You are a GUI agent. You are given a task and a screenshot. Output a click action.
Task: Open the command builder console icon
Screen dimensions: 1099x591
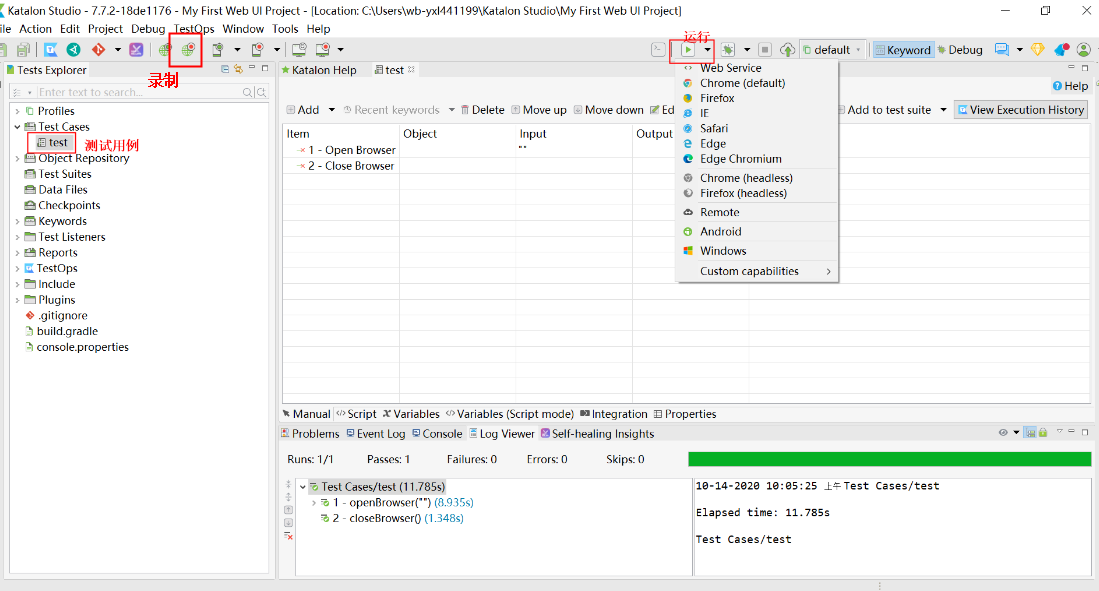657,50
